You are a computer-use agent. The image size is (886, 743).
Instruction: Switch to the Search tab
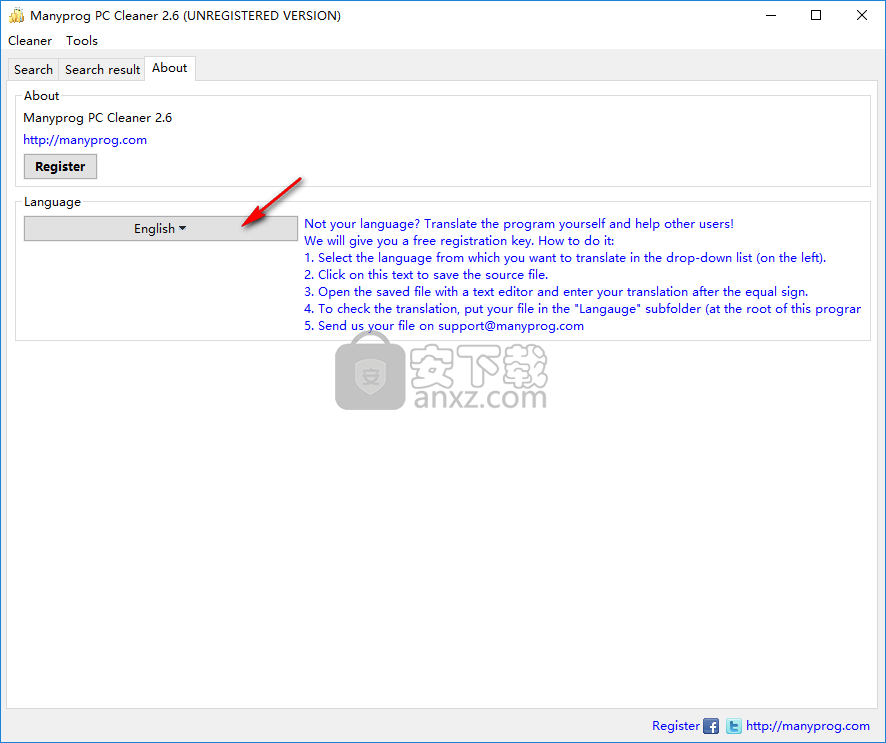tap(33, 69)
